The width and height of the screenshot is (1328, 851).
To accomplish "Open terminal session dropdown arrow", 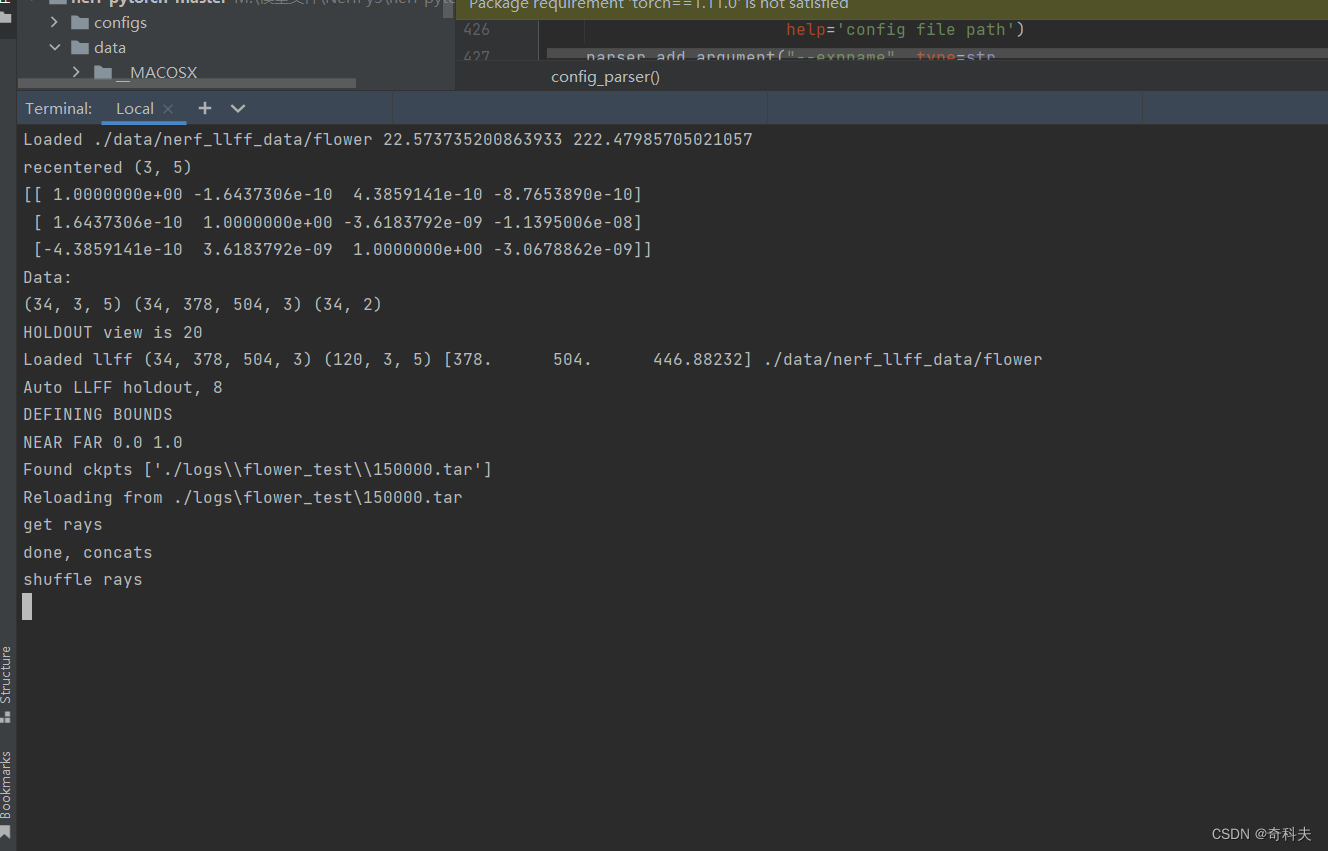I will coord(238,108).
